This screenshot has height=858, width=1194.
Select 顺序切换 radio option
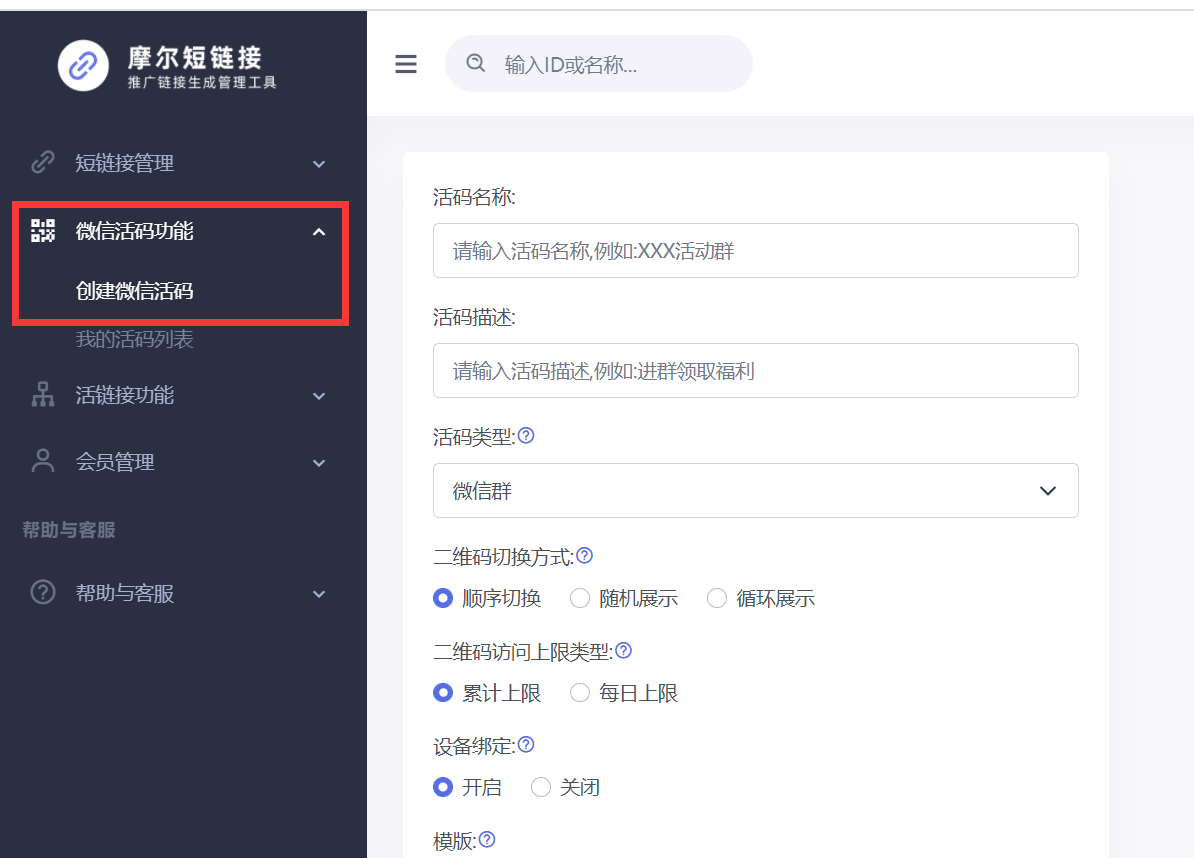tap(442, 598)
